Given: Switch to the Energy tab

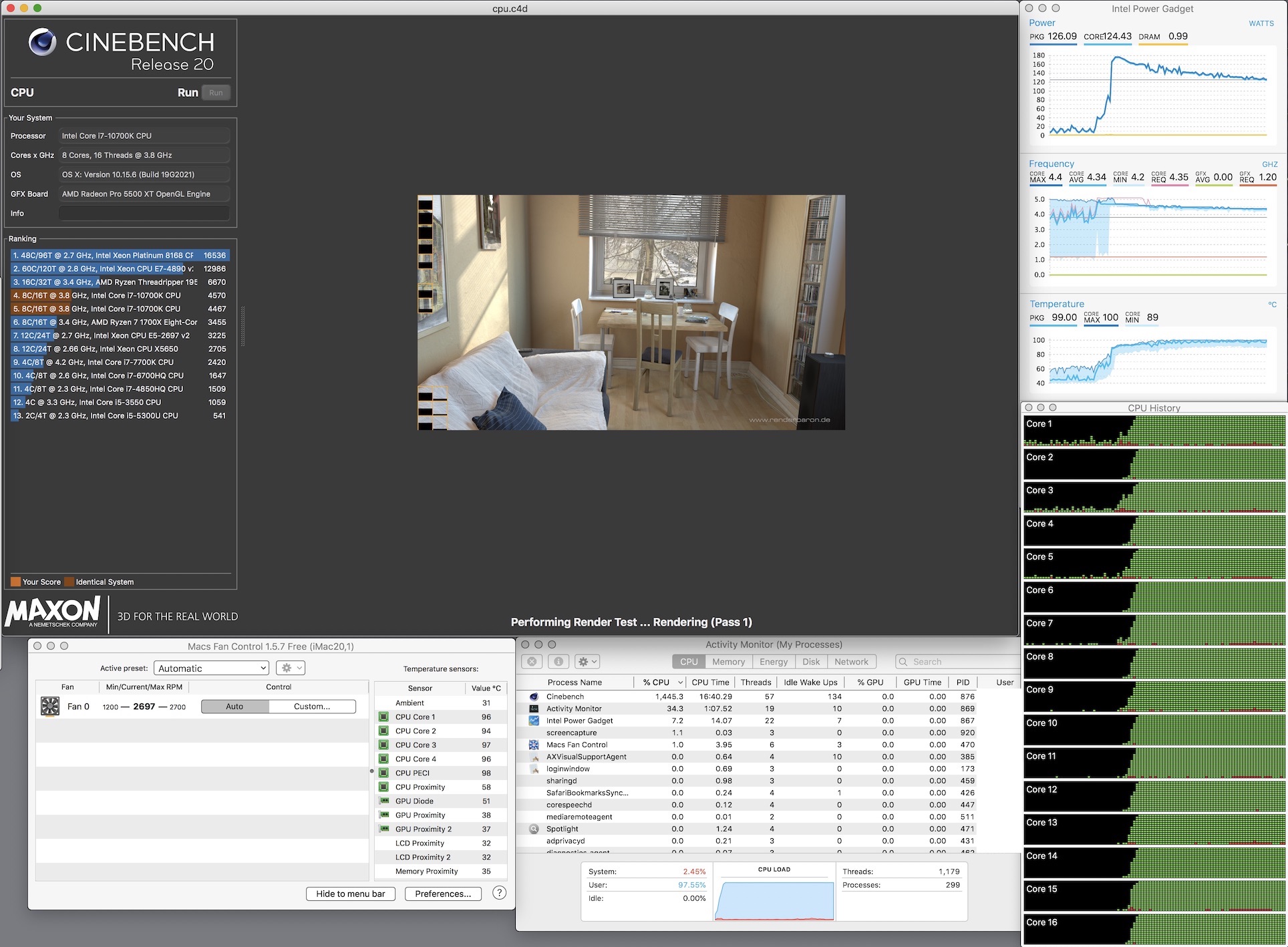Looking at the screenshot, I should (x=774, y=661).
